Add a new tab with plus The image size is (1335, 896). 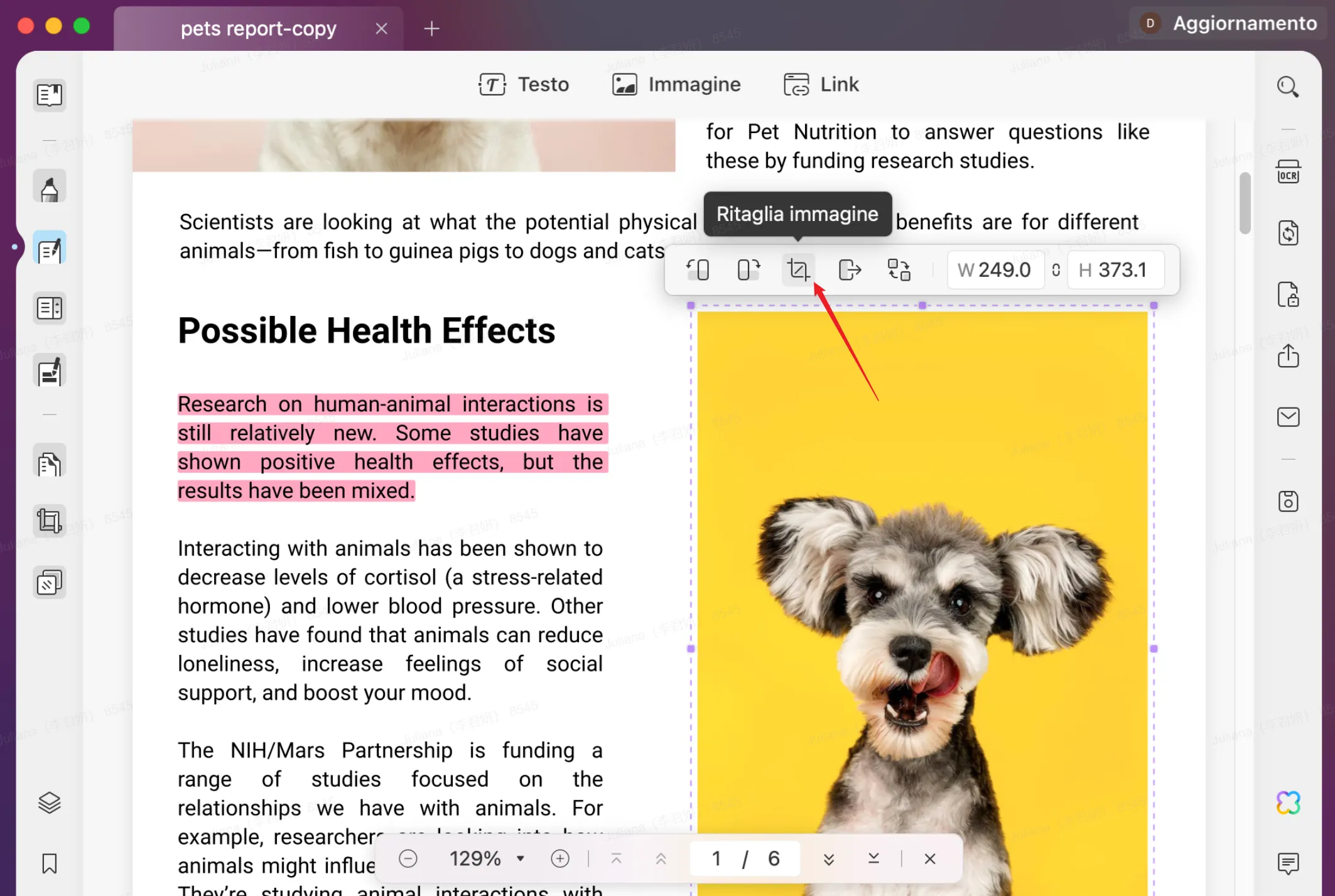(431, 29)
